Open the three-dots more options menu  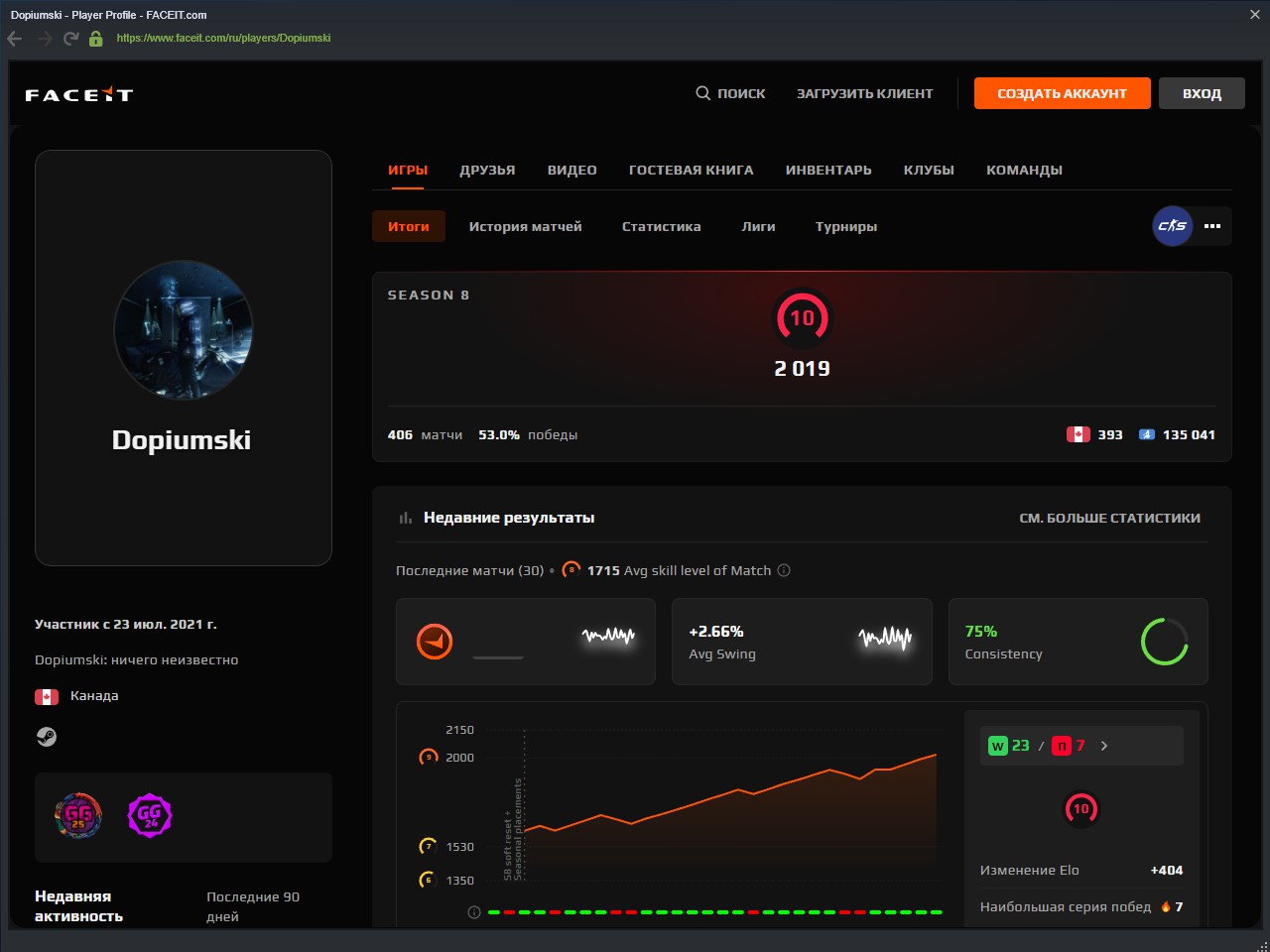pyautogui.click(x=1212, y=226)
